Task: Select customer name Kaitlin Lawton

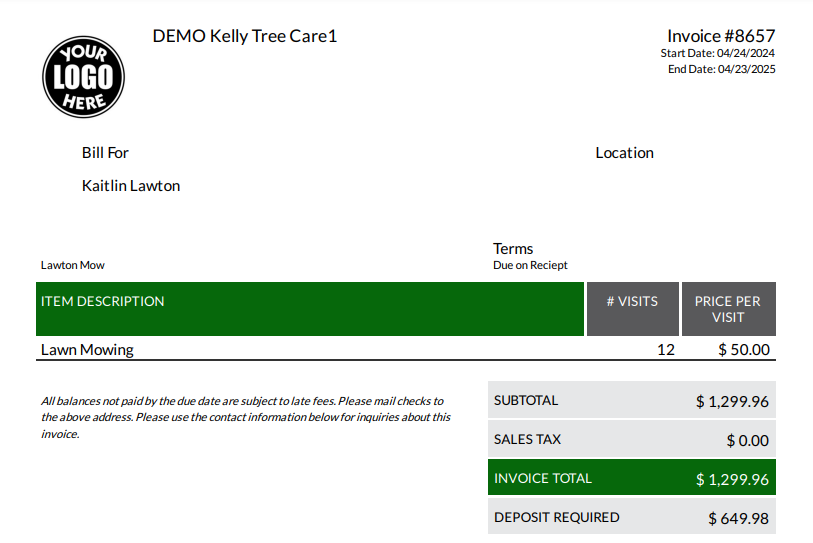Action: click(x=131, y=186)
